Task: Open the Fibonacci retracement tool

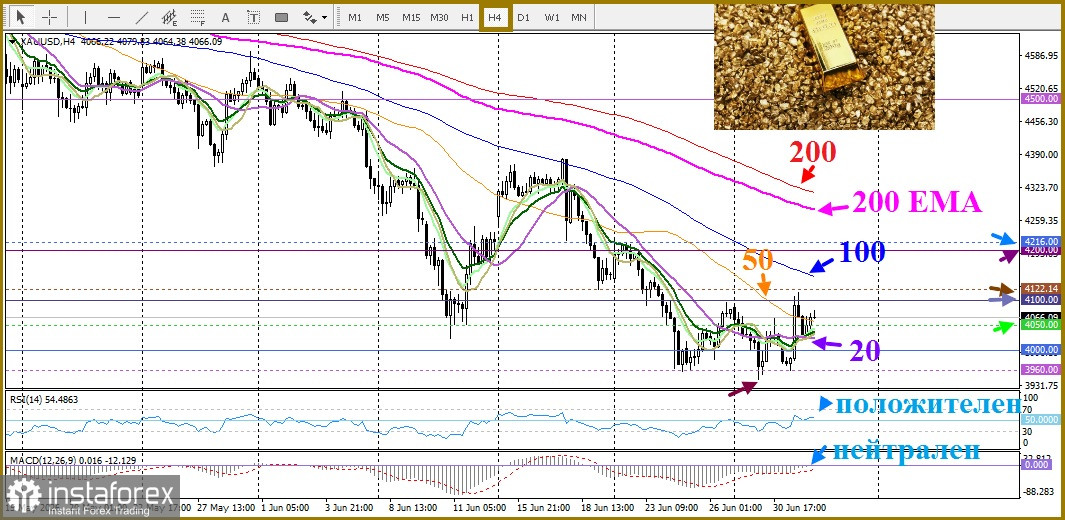Action: pyautogui.click(x=198, y=17)
